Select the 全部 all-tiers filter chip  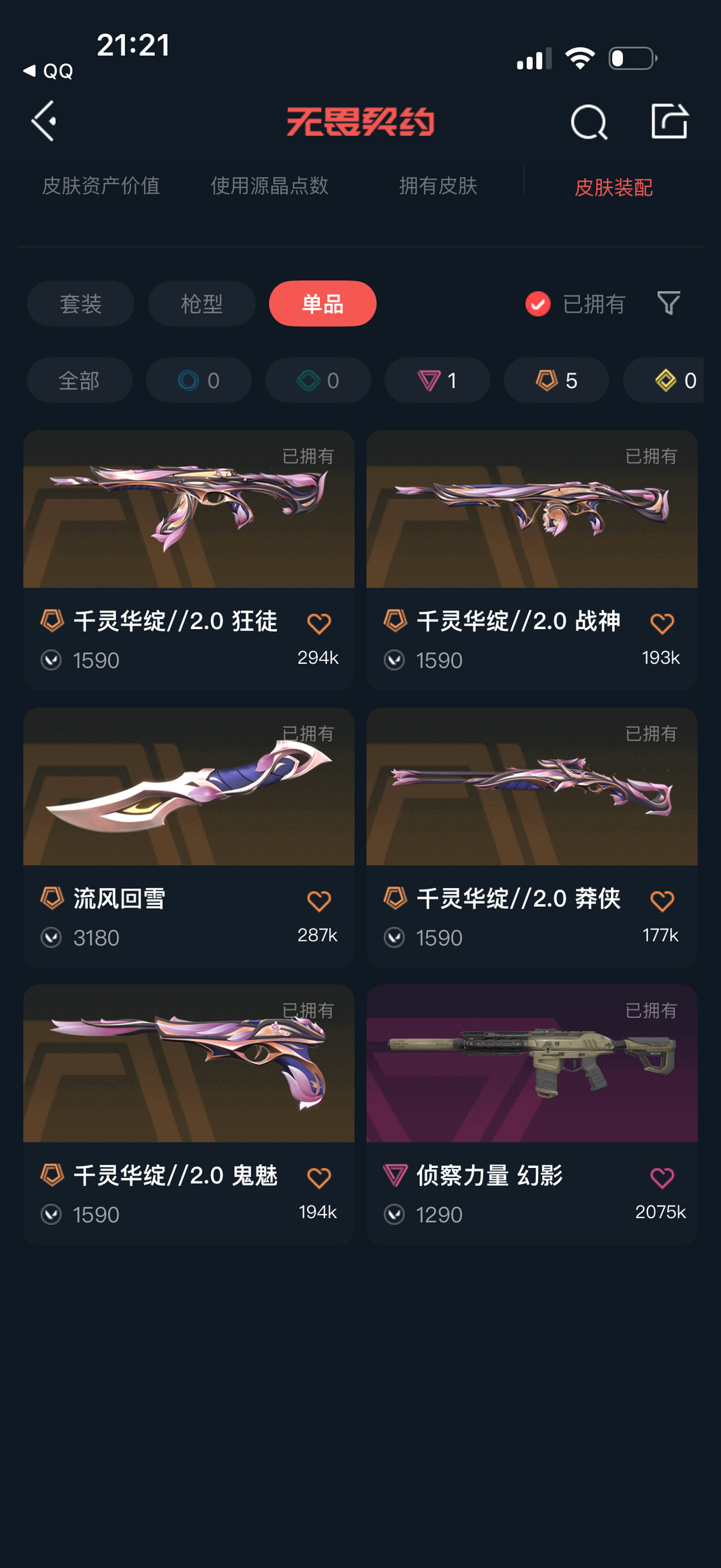tap(79, 381)
